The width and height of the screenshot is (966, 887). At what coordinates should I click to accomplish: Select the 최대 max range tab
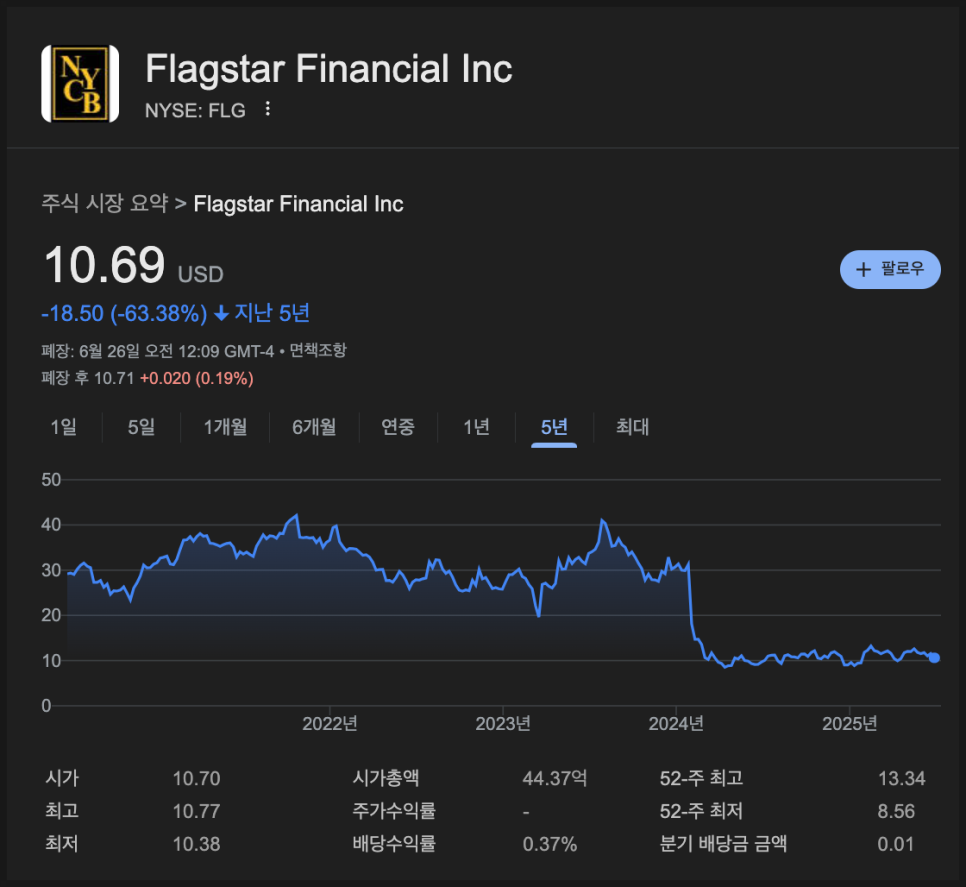[x=632, y=427]
